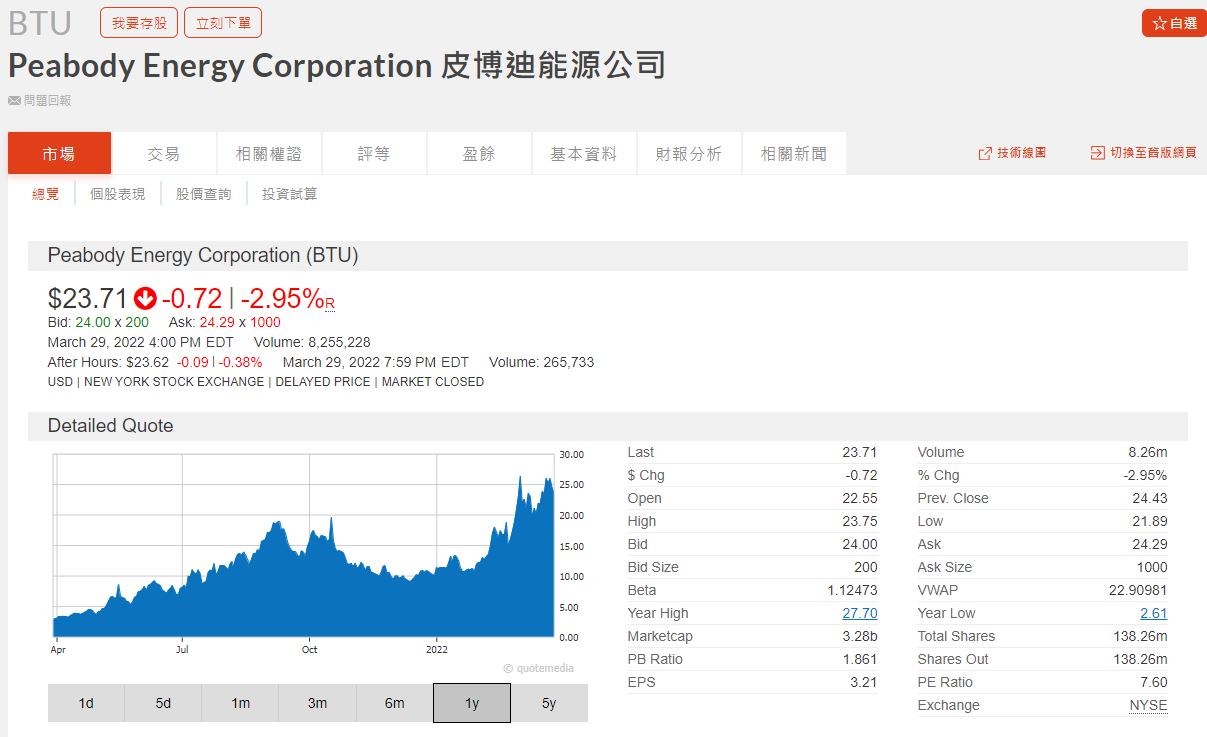Image resolution: width=1207 pixels, height=737 pixels.
Task: Click 切換至舊版網頁 switch to old version
Action: [x=1143, y=153]
